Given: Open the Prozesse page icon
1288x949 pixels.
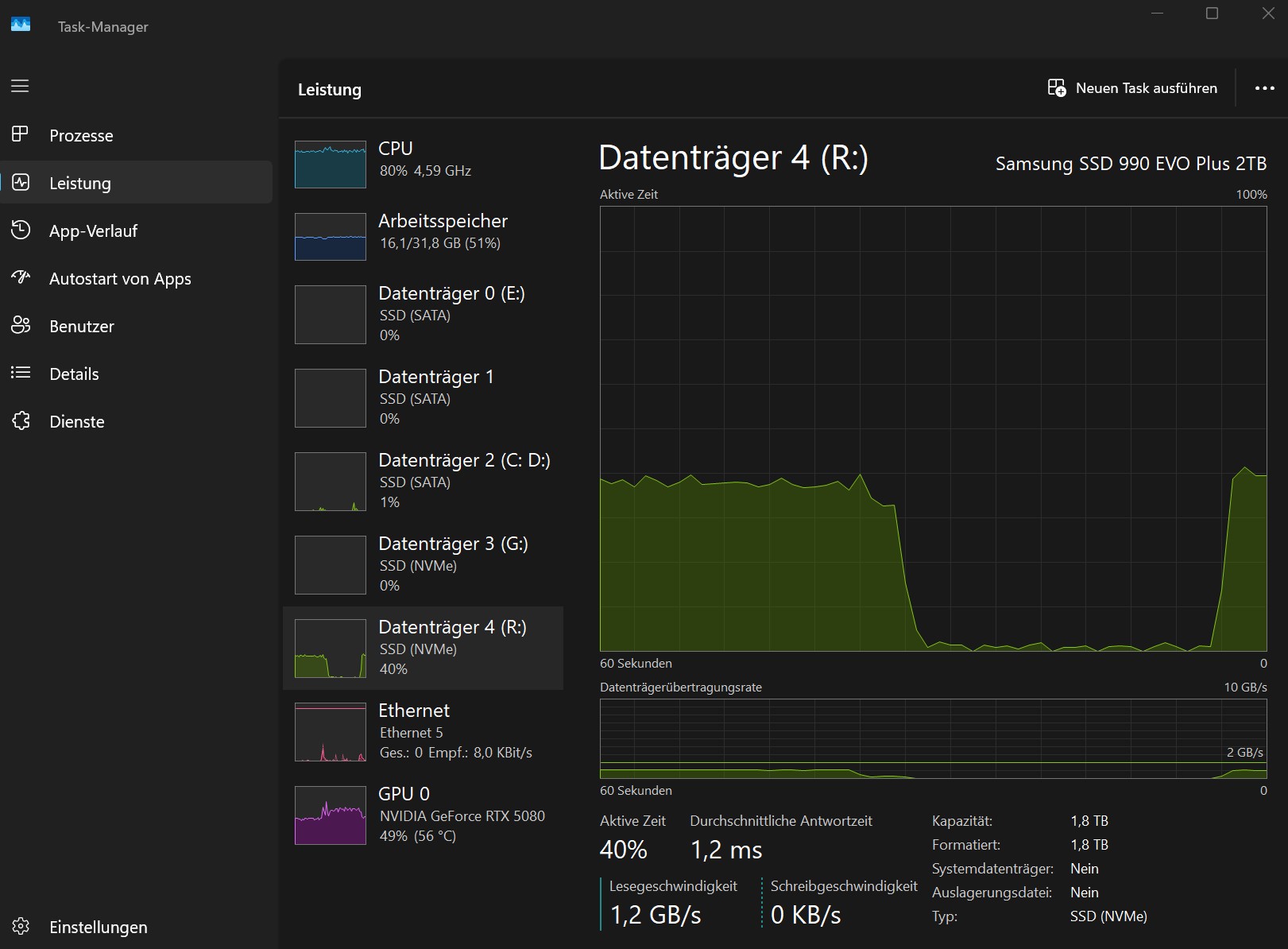Looking at the screenshot, I should coord(21,134).
